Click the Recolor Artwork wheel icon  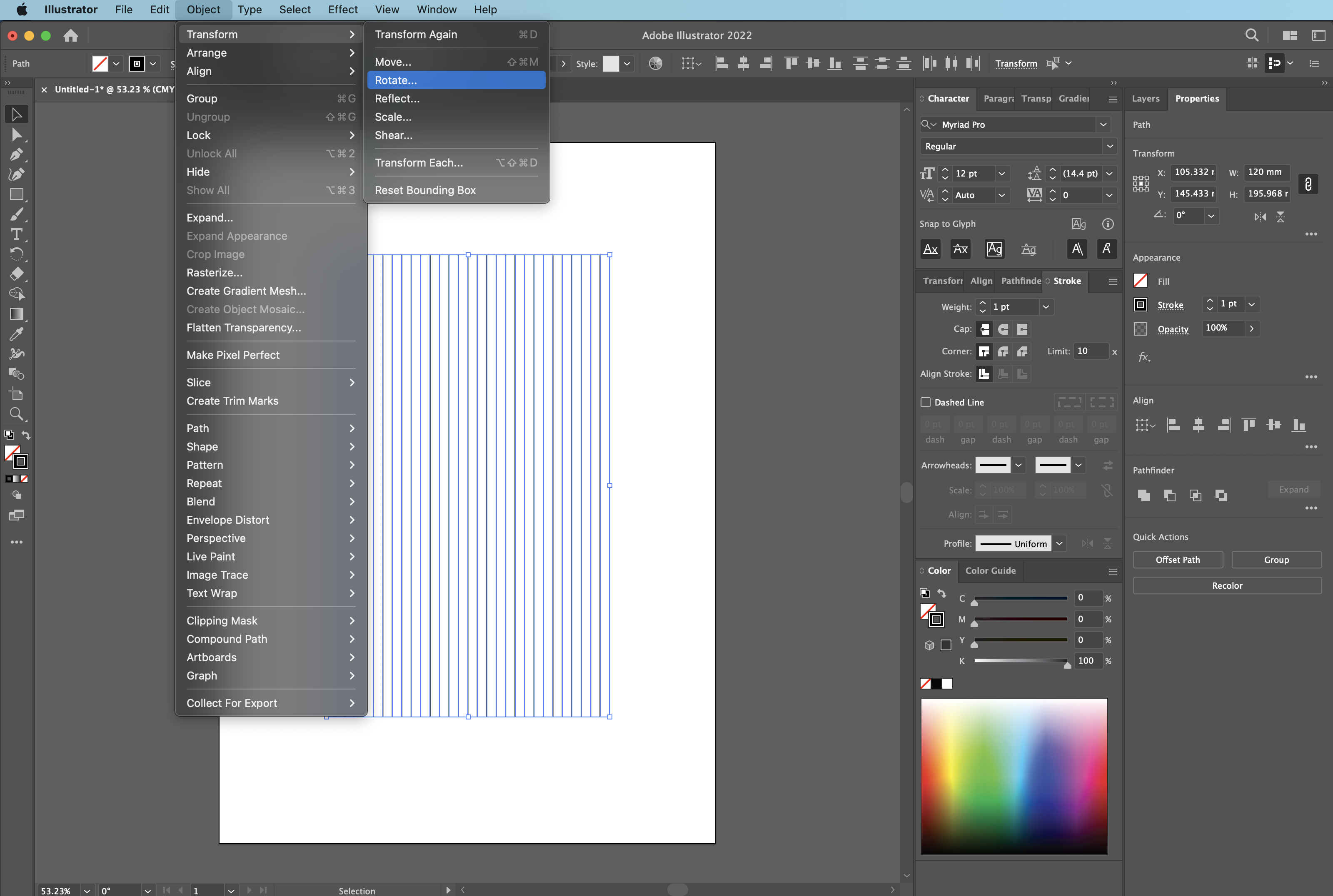point(656,63)
